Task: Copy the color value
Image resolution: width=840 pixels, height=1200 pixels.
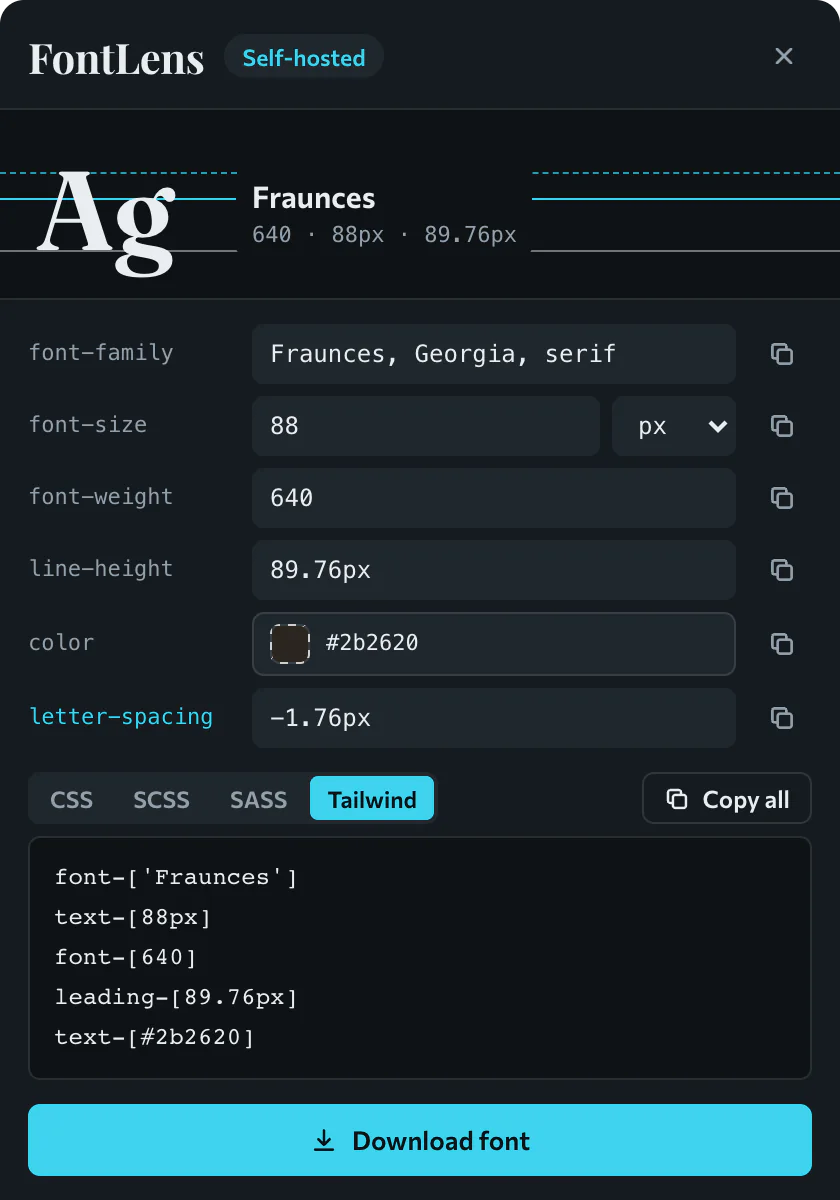Action: click(782, 644)
